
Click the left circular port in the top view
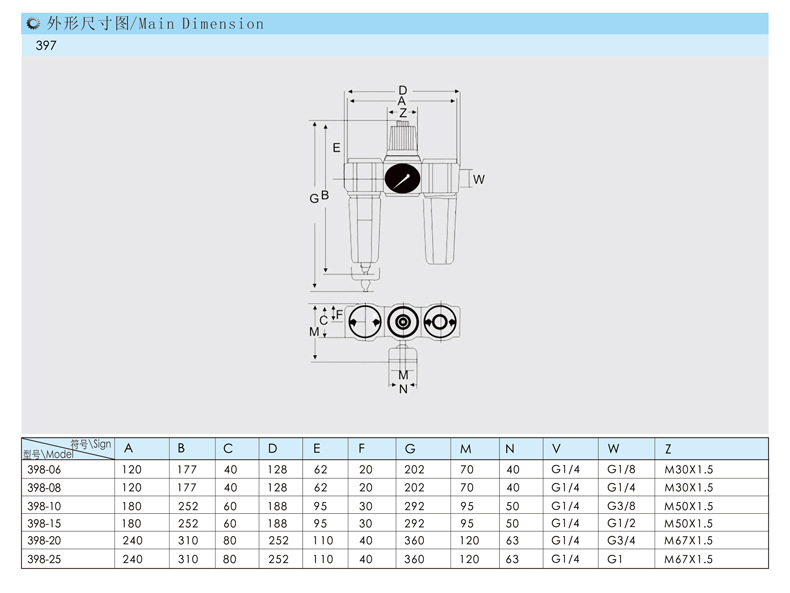click(364, 323)
